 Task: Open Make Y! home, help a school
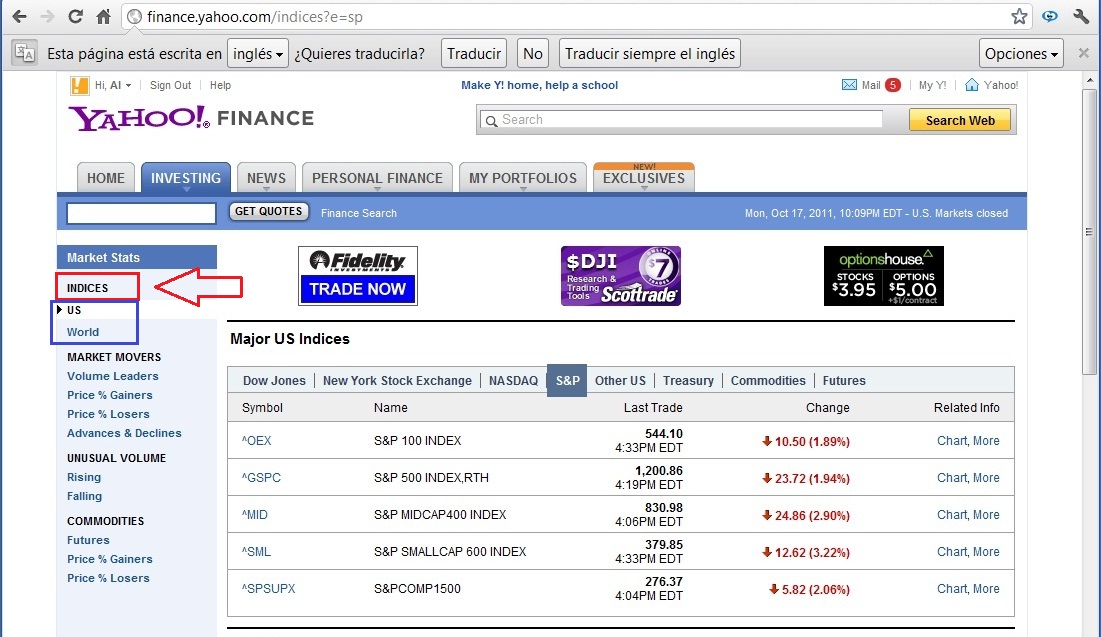pos(539,85)
